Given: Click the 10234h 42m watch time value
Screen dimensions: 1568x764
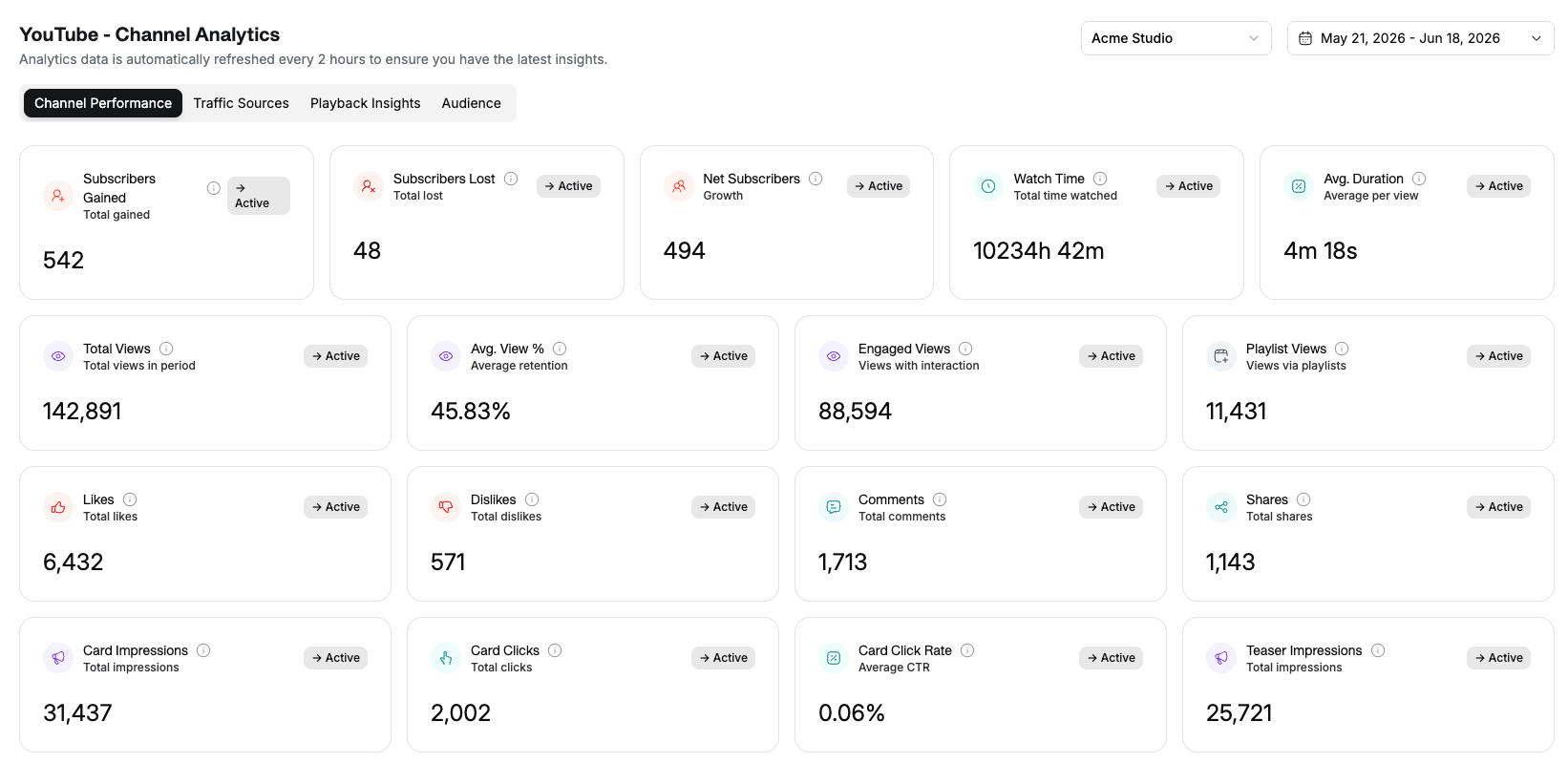Looking at the screenshot, I should 1039,251.
